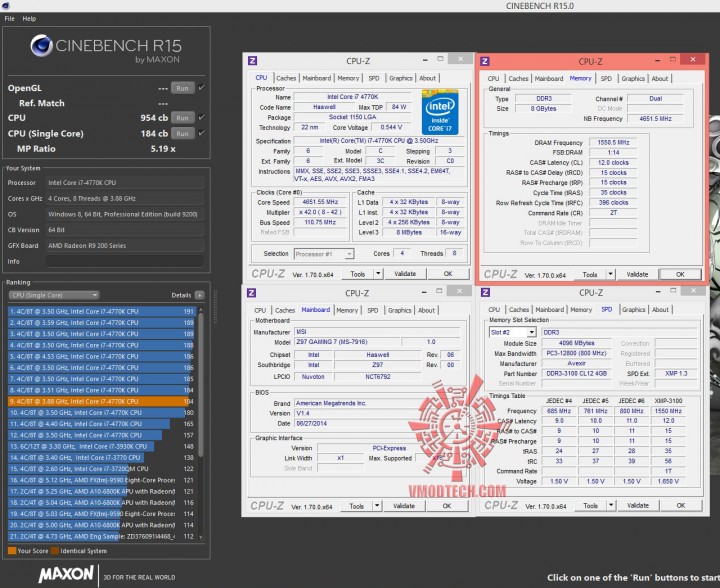Select ranking row 16 AMD FX-9590 at 5.12 GHz
This screenshot has height=588, width=720.
[x=101, y=480]
